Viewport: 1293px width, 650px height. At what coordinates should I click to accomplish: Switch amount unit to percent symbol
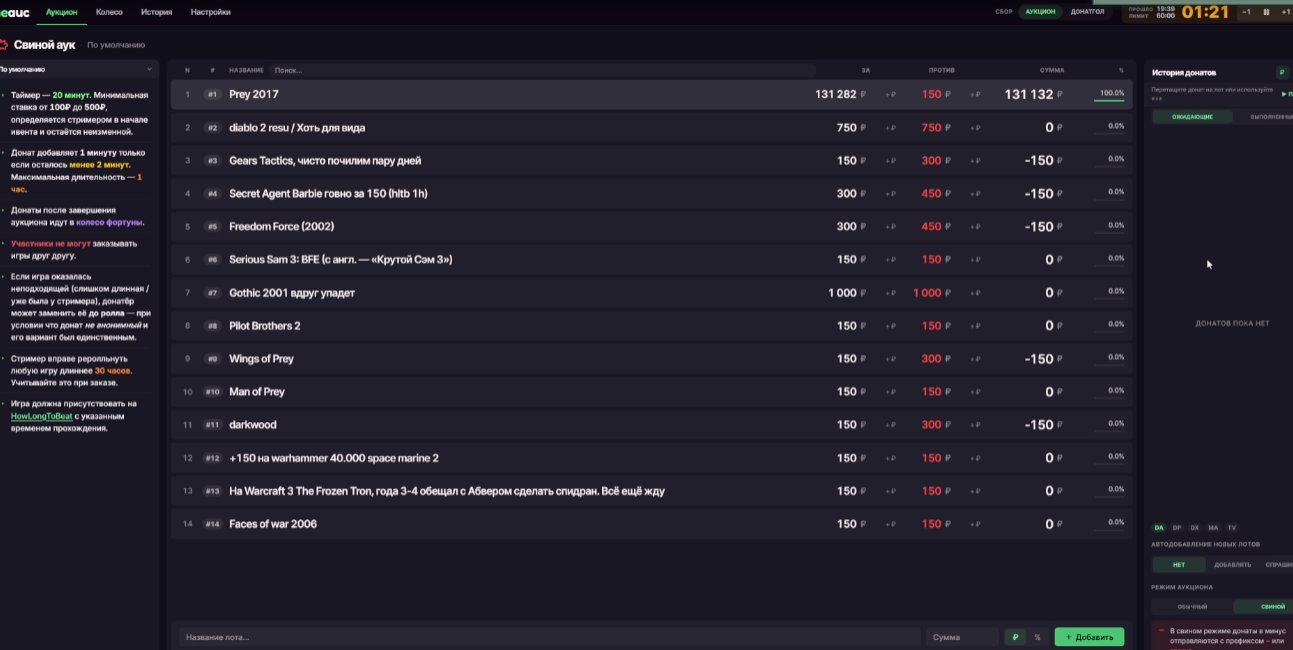pyautogui.click(x=1037, y=637)
